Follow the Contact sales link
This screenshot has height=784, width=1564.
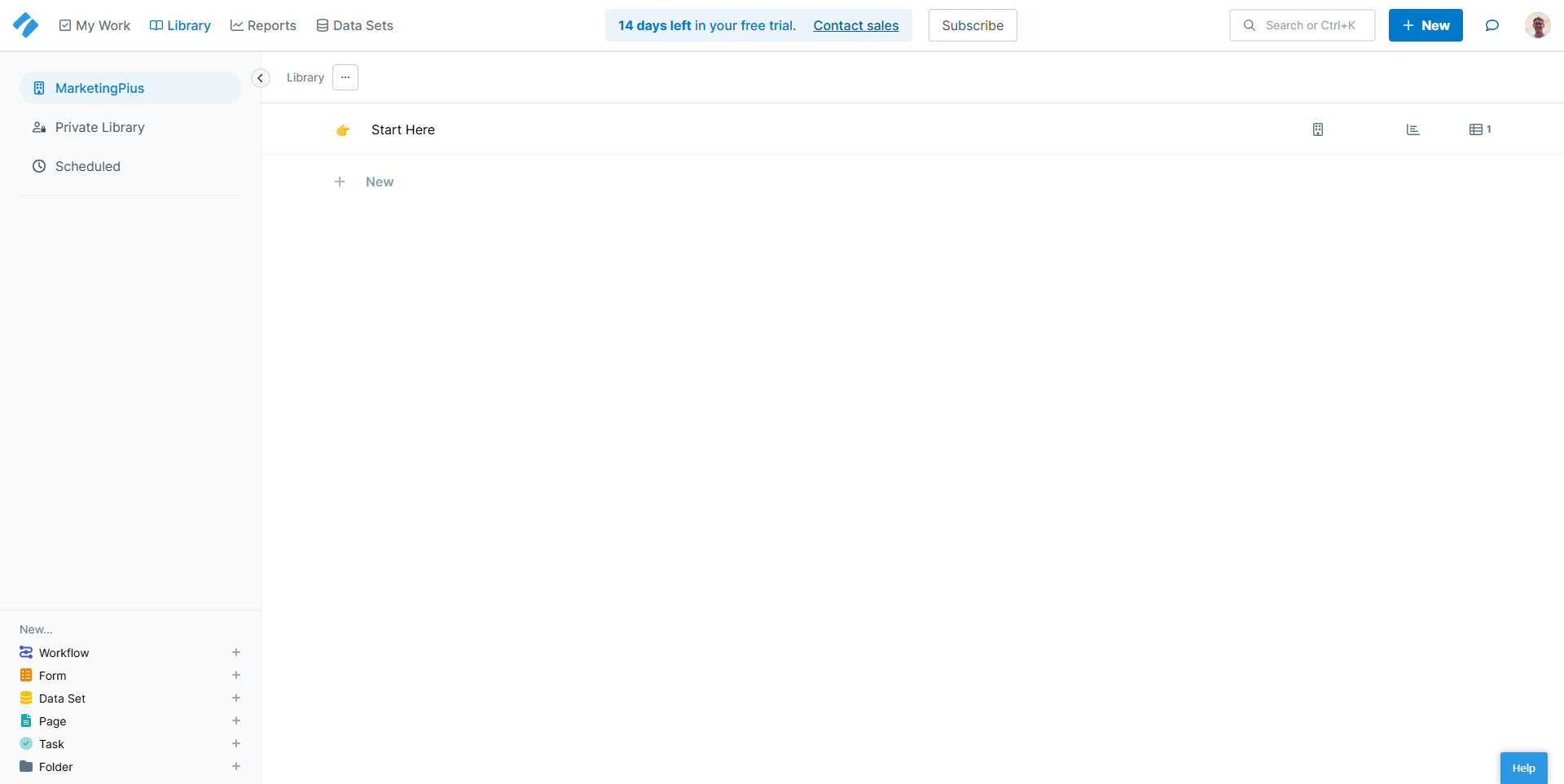(x=855, y=25)
